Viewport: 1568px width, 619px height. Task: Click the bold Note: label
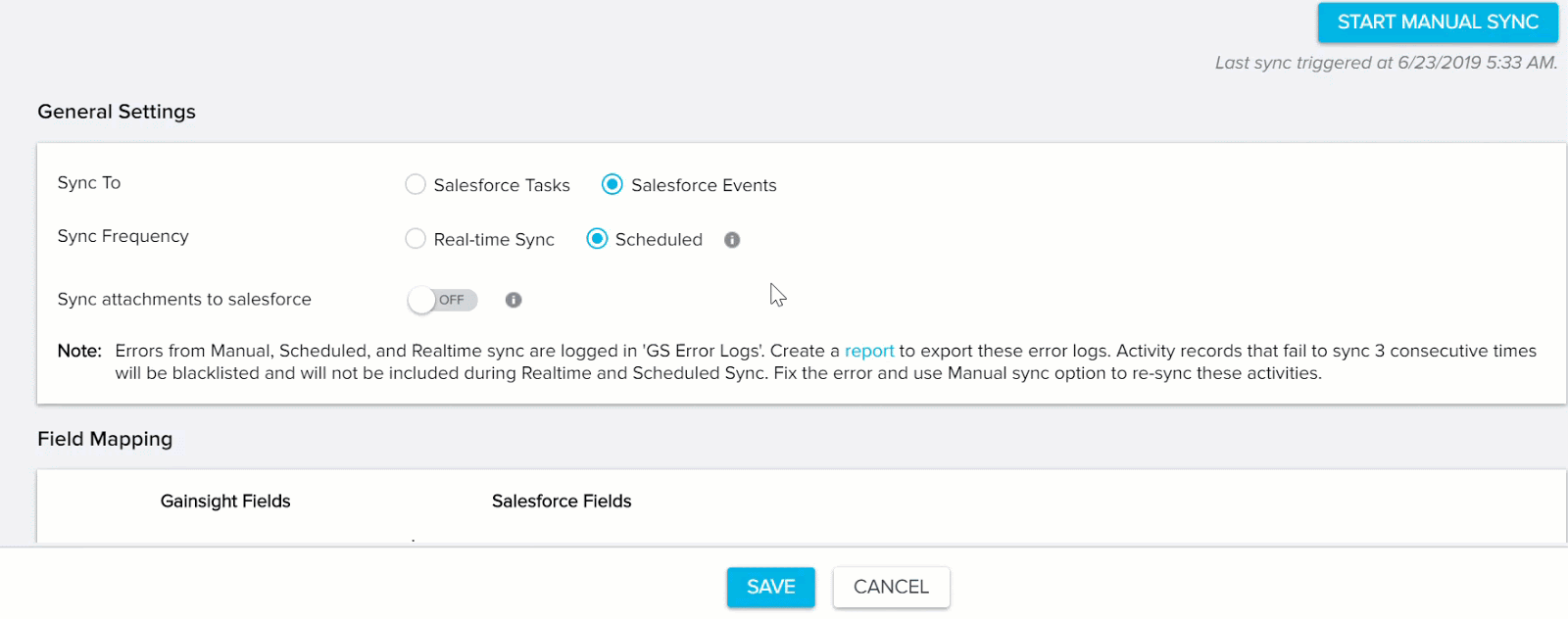pos(79,351)
